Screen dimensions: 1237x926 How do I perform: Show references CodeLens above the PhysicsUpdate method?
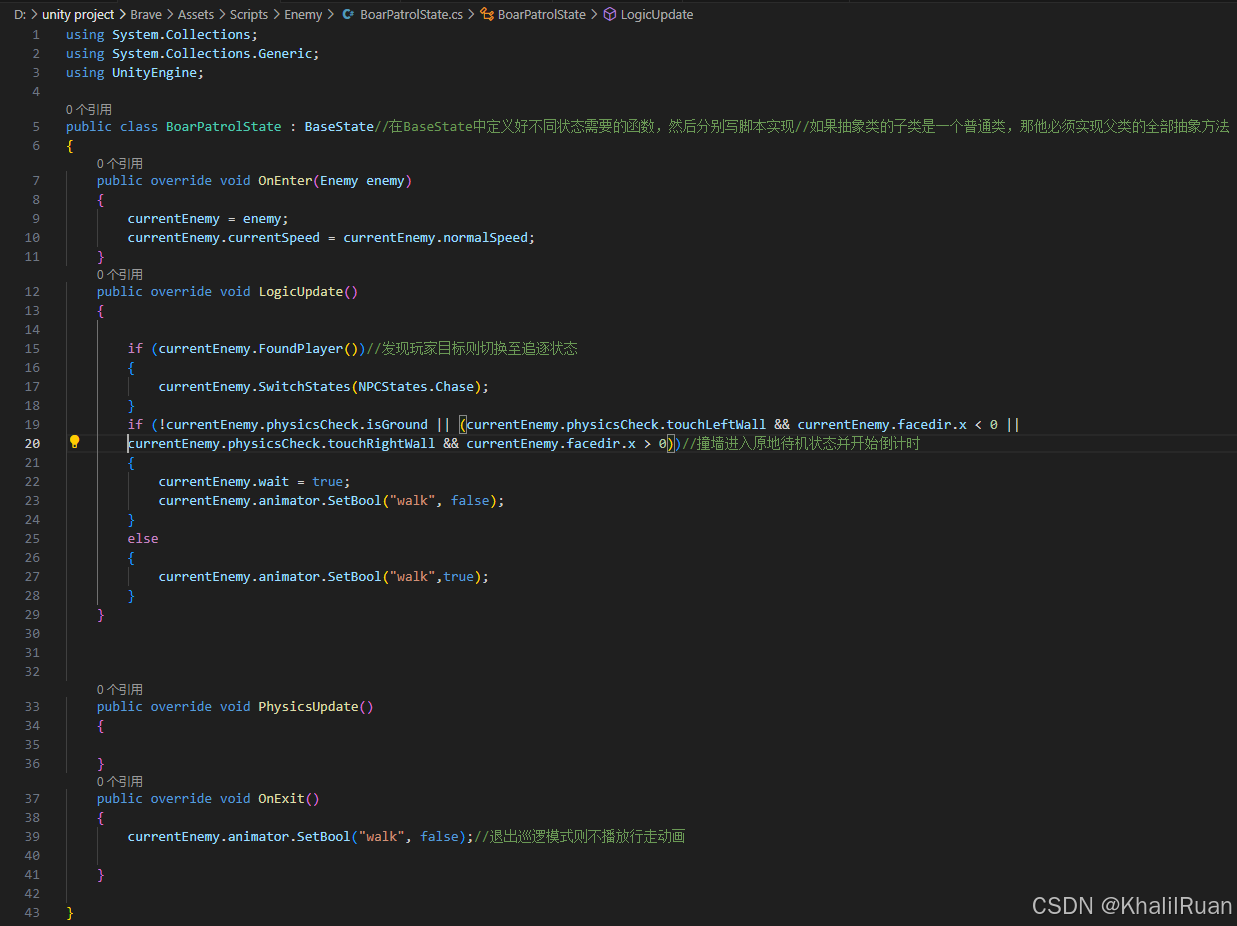120,689
